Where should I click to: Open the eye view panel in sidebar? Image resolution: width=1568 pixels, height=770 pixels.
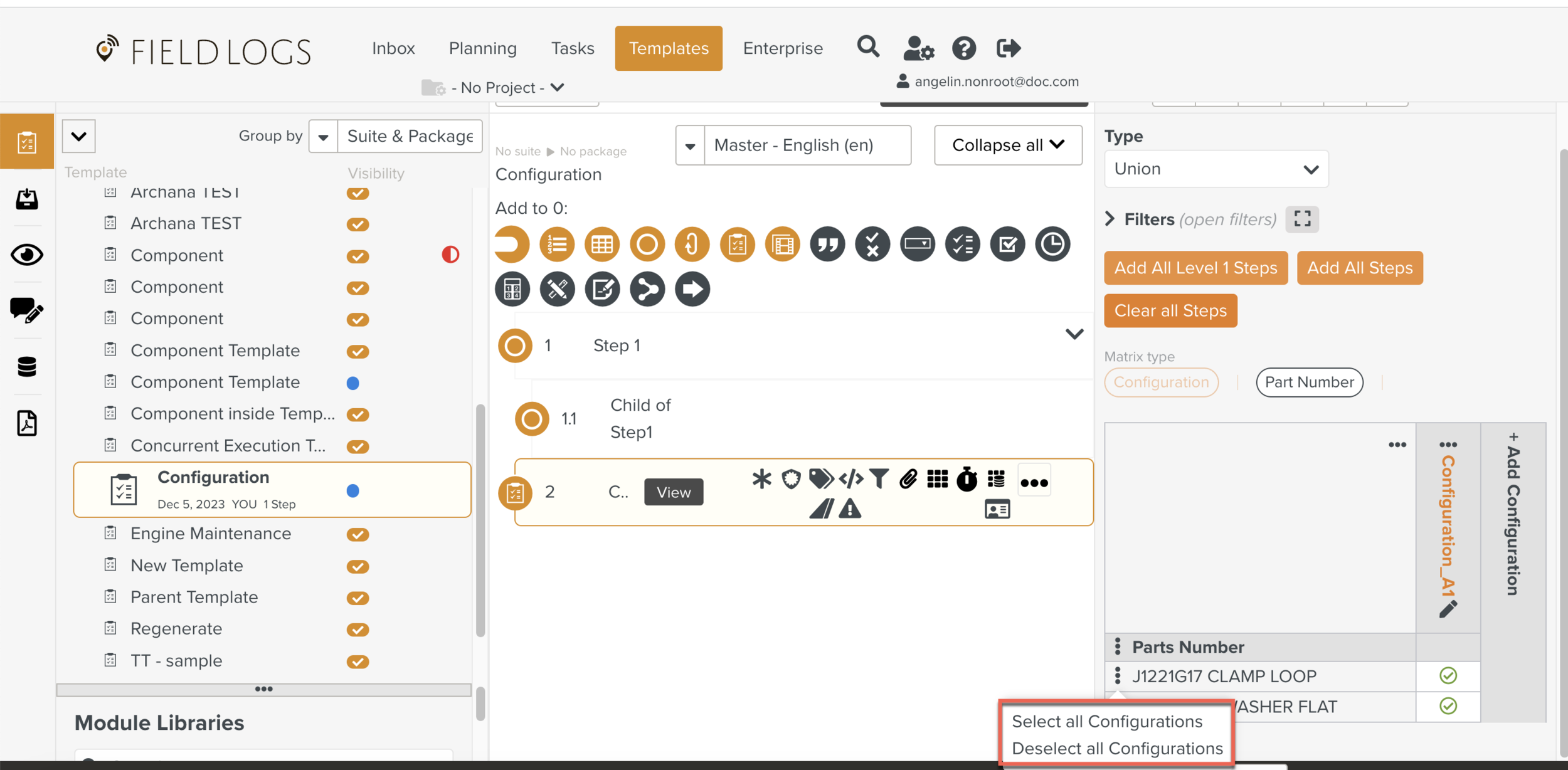[27, 255]
